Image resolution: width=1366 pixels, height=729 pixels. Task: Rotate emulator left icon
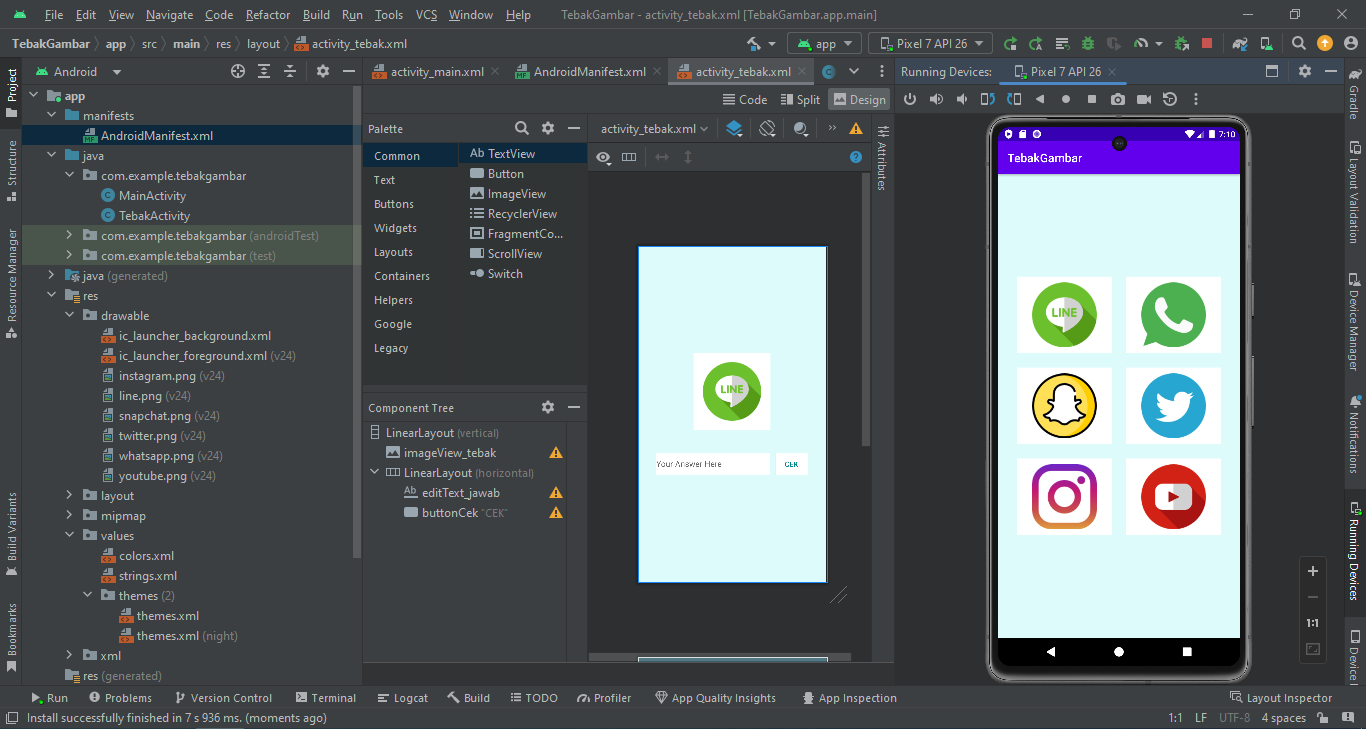988,99
